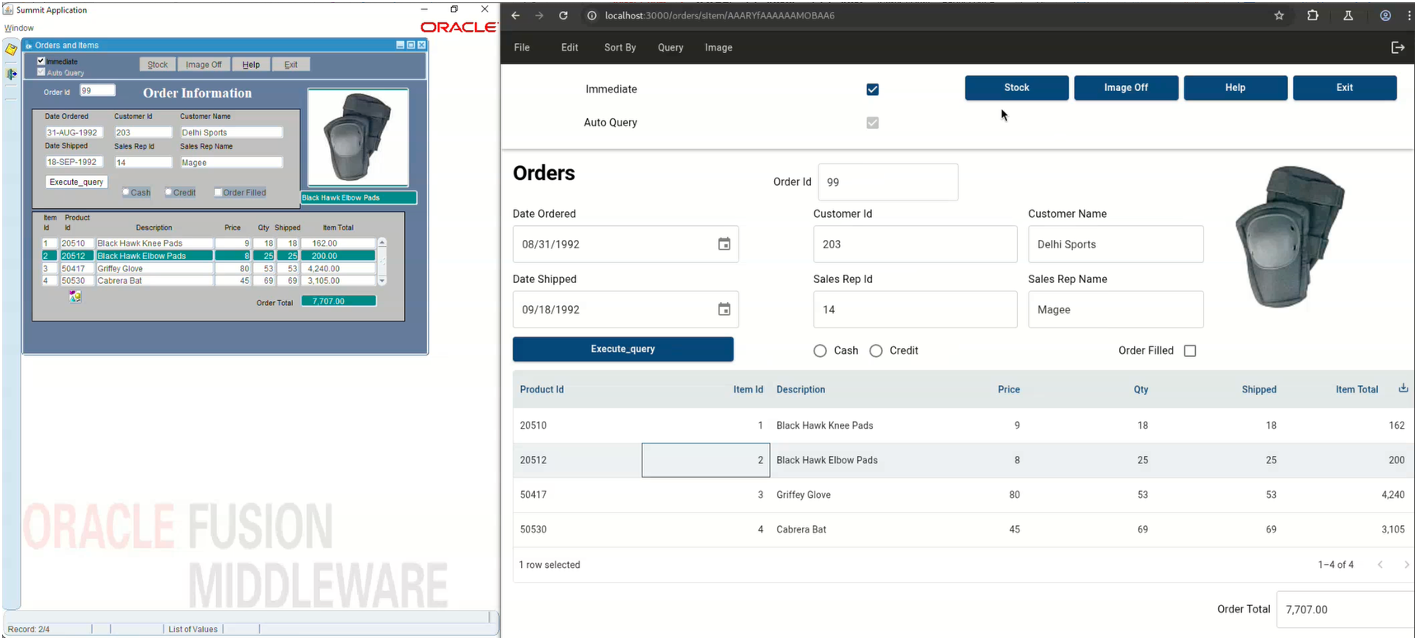Viewport: 1418px width, 638px height.
Task: Click the blue Help button
Action: [1236, 88]
